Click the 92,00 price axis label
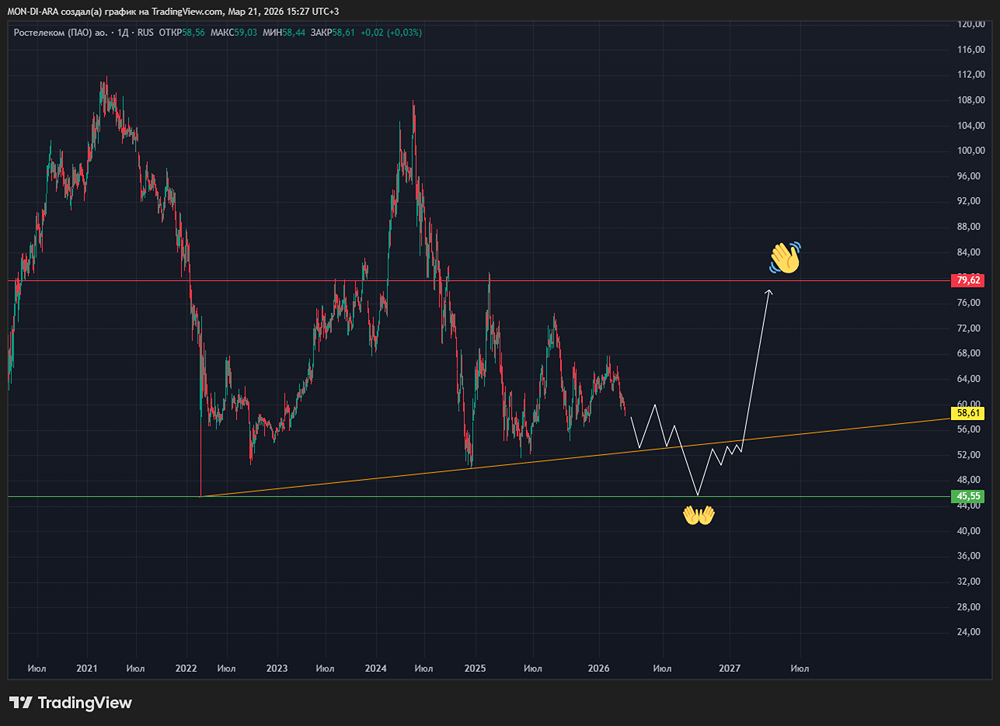 [x=971, y=201]
